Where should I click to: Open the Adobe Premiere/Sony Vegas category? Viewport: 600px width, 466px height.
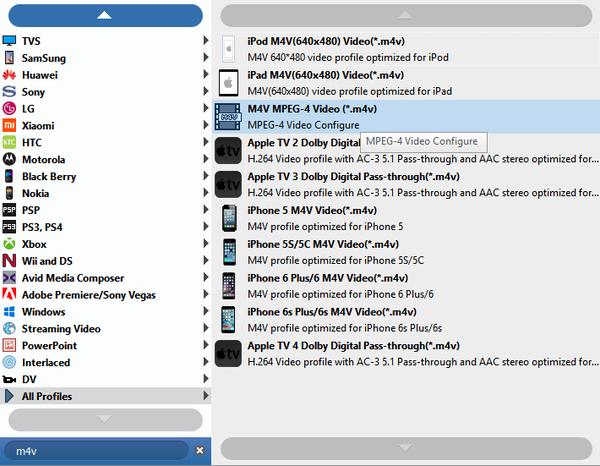pyautogui.click(x=106, y=295)
